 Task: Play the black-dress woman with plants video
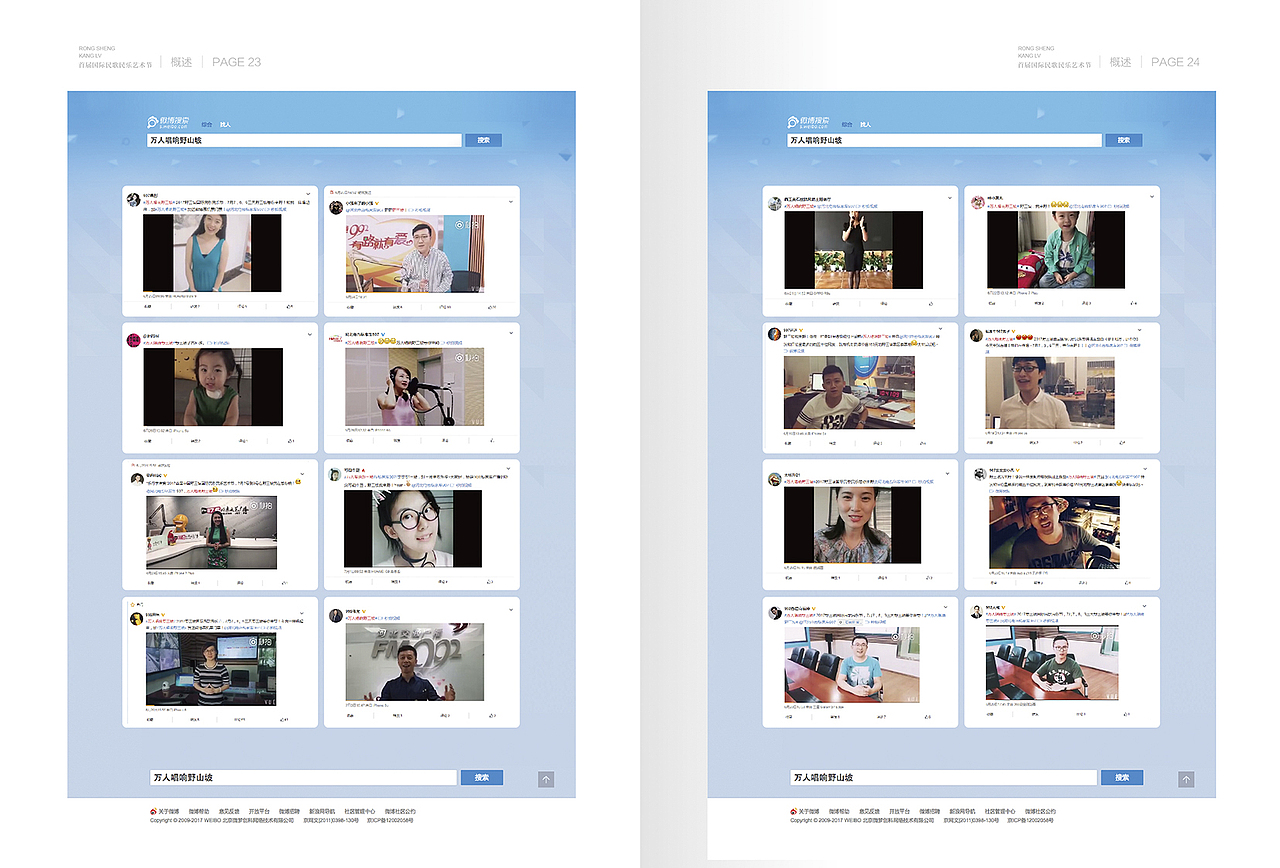[x=853, y=250]
